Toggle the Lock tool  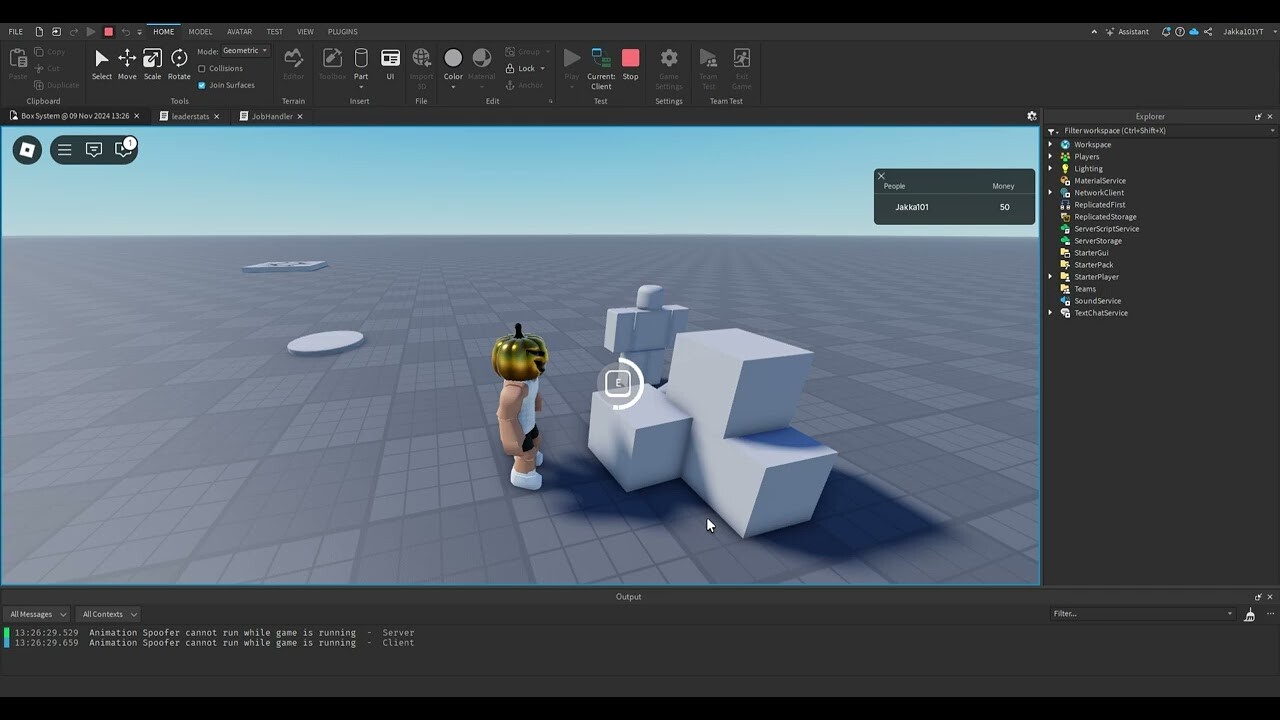(520, 68)
